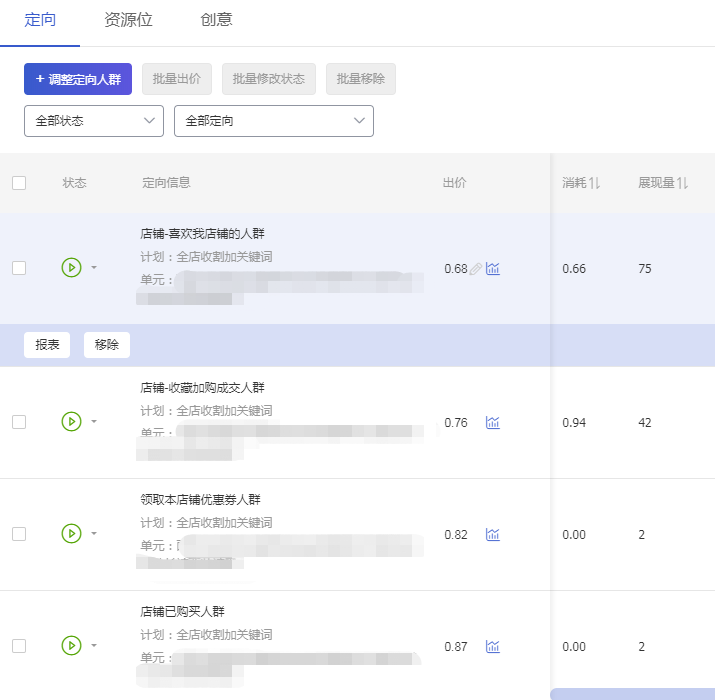715x700 pixels.
Task: Expand status arrow for 店铺已购买人群 row
Action: click(x=94, y=646)
